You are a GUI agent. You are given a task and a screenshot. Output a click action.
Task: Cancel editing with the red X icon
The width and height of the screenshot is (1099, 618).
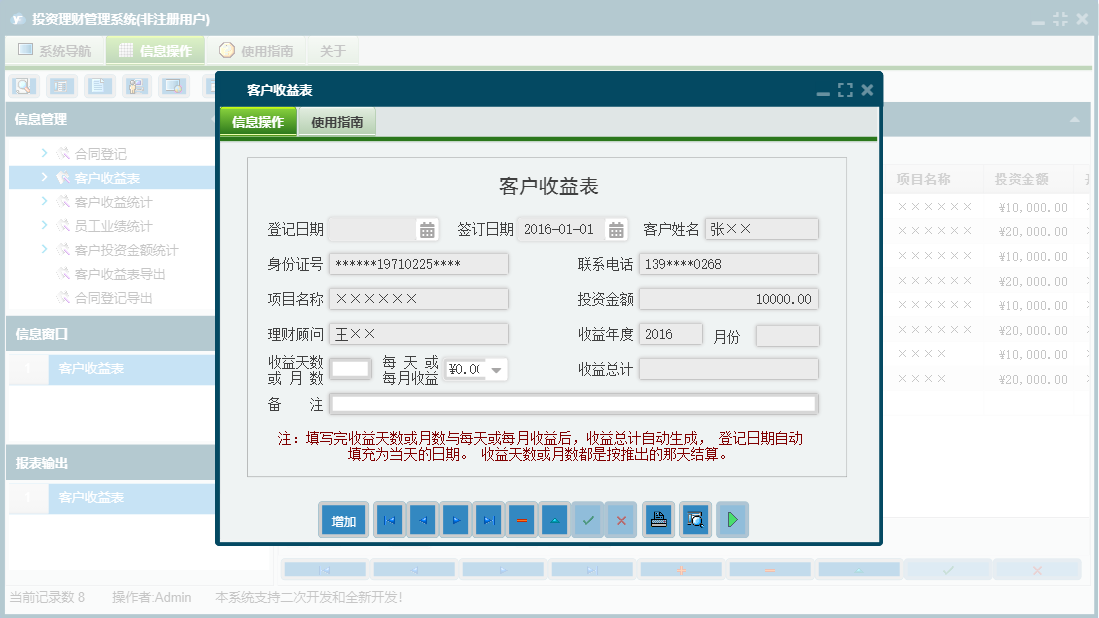621,519
